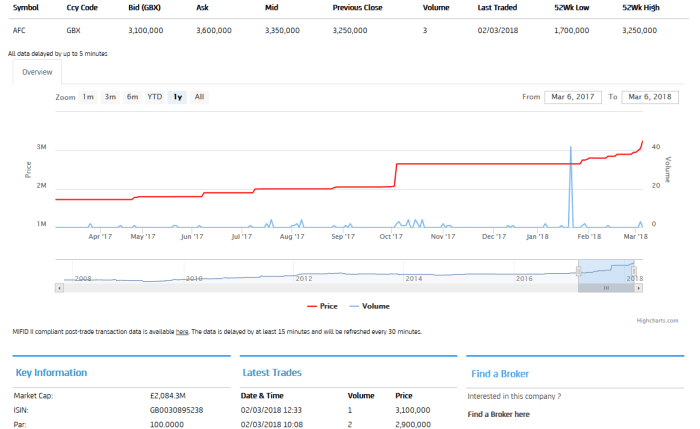Select the 3m zoom range
700x429 pixels.
tap(110, 97)
